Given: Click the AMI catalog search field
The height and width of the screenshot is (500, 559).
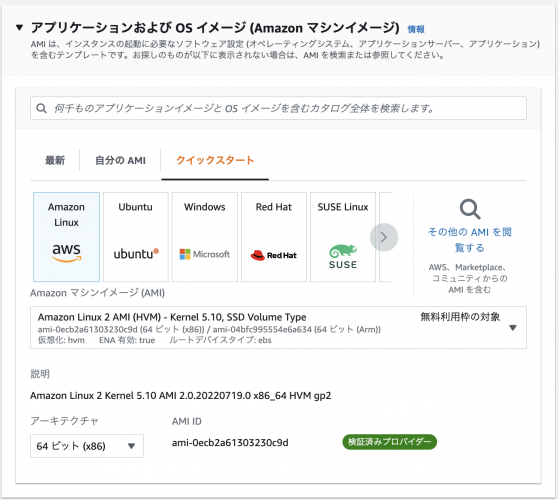Looking at the screenshot, I should click(x=278, y=108).
